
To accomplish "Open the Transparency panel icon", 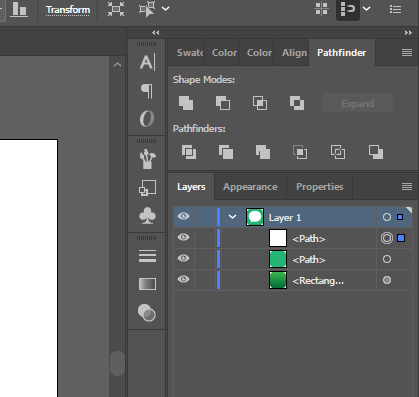I will 147,313.
